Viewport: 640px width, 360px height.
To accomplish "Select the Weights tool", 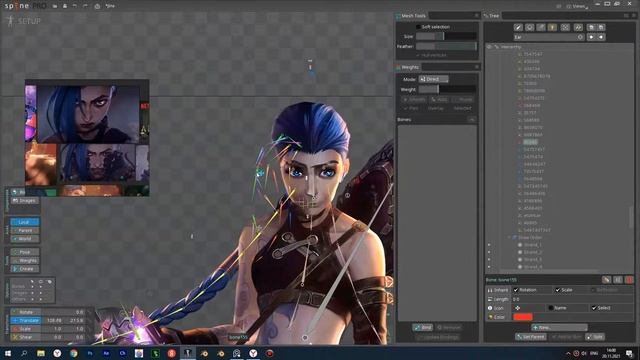I will pos(24,260).
